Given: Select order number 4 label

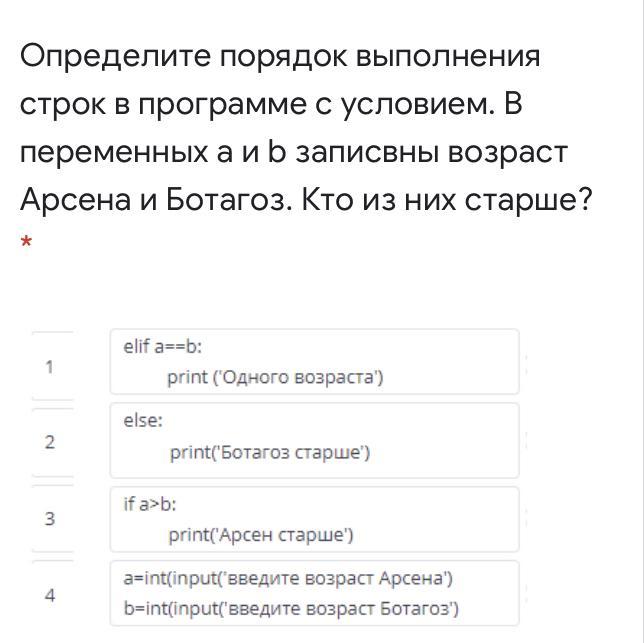Looking at the screenshot, I should click(50, 595).
